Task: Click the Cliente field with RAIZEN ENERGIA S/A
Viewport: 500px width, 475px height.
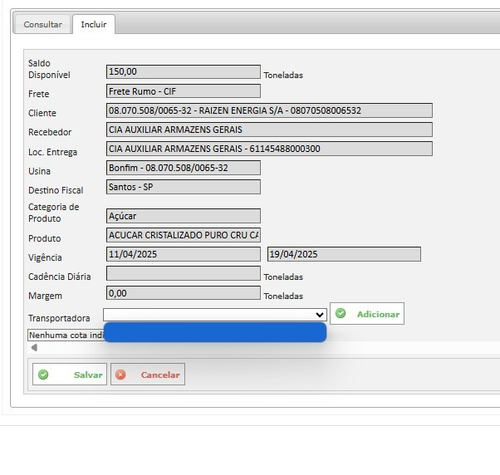Action: pos(269,110)
